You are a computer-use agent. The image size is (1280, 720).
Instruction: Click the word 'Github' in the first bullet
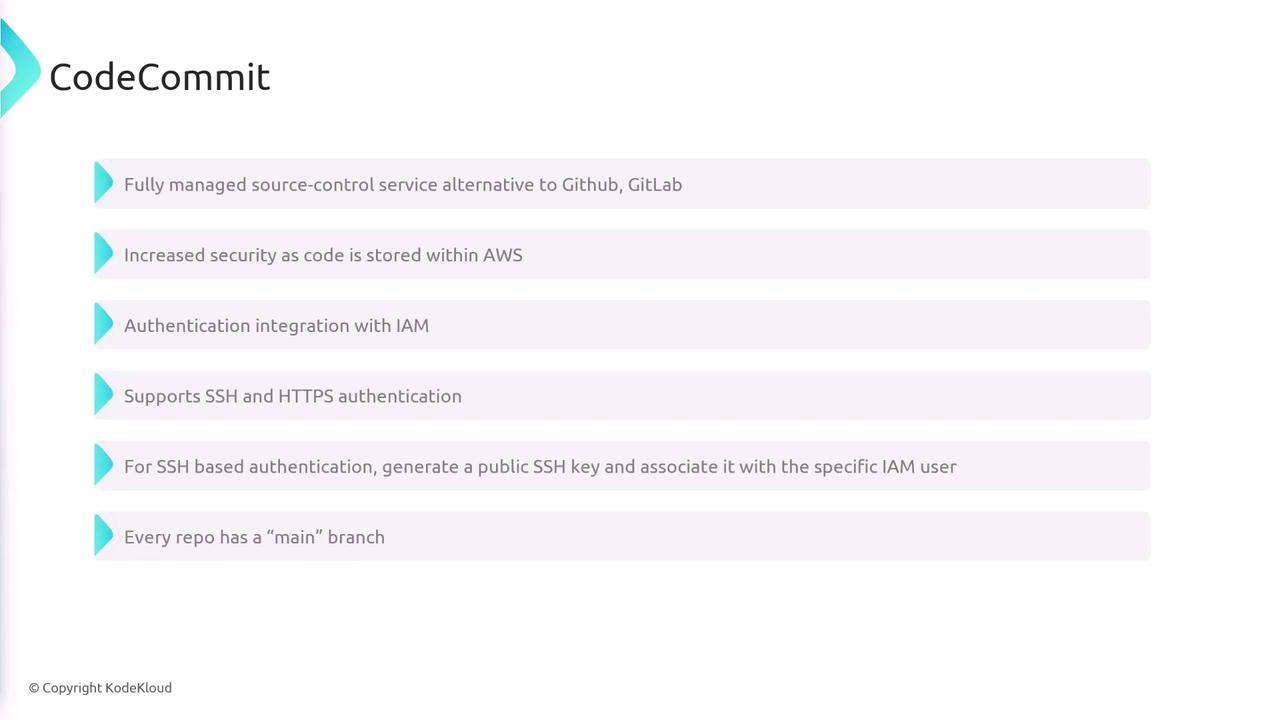pyautogui.click(x=590, y=185)
